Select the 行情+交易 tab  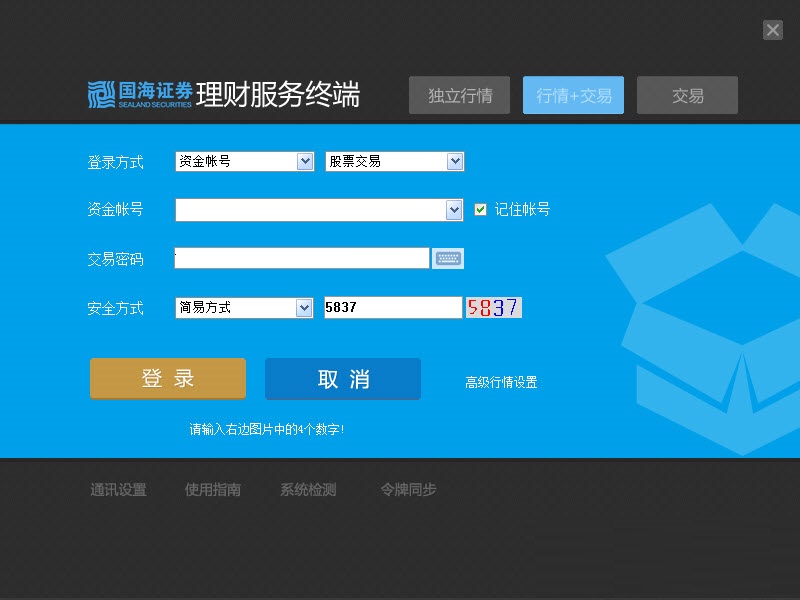pyautogui.click(x=573, y=96)
